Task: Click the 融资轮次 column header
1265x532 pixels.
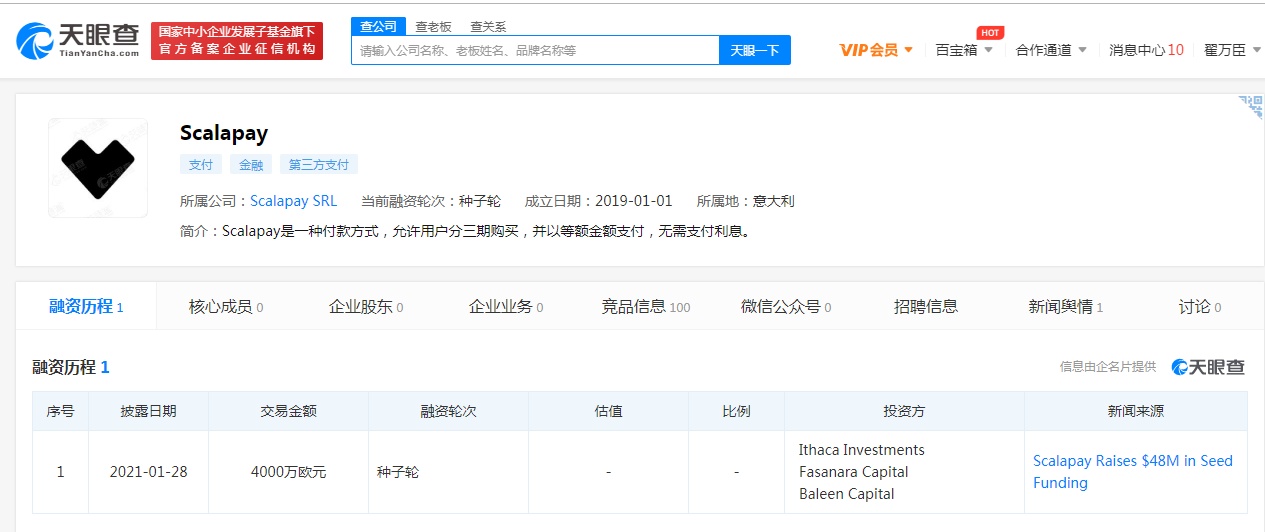Action: tap(448, 411)
